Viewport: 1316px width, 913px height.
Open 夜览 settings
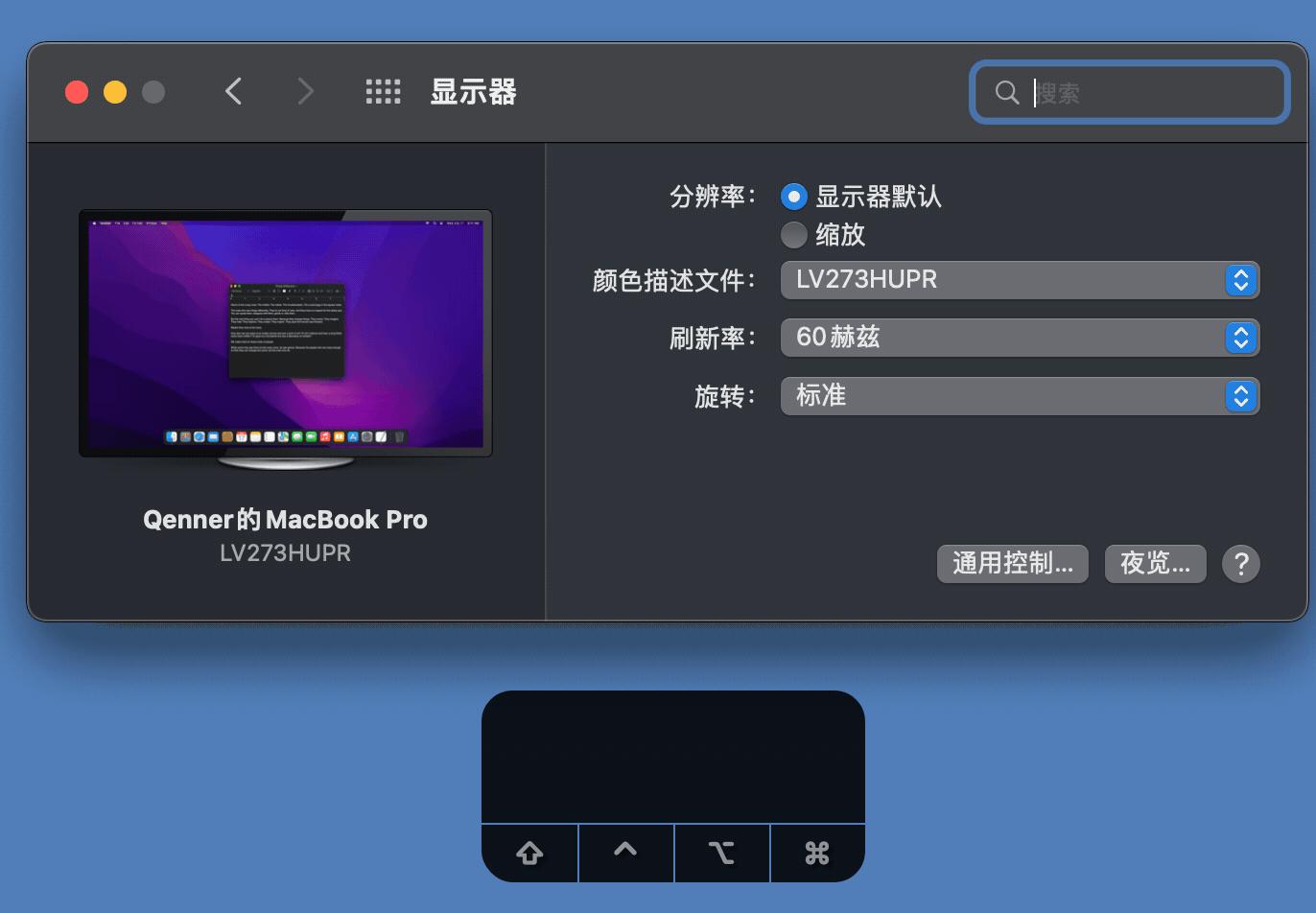[x=1155, y=564]
